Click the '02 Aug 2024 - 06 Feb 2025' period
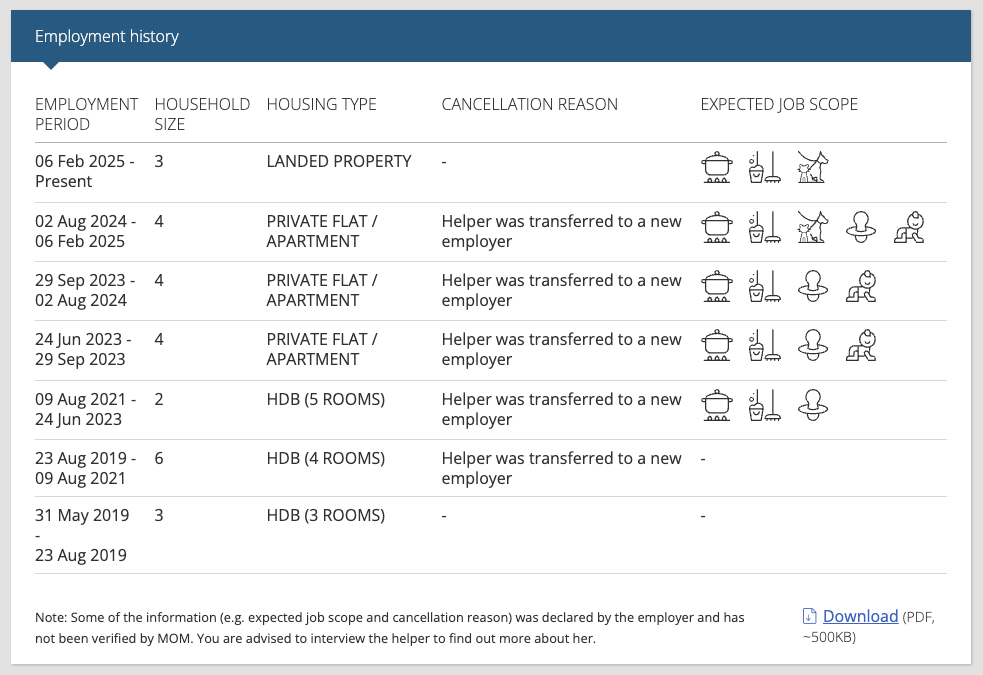Viewport: 983px width, 675px height. point(85,231)
